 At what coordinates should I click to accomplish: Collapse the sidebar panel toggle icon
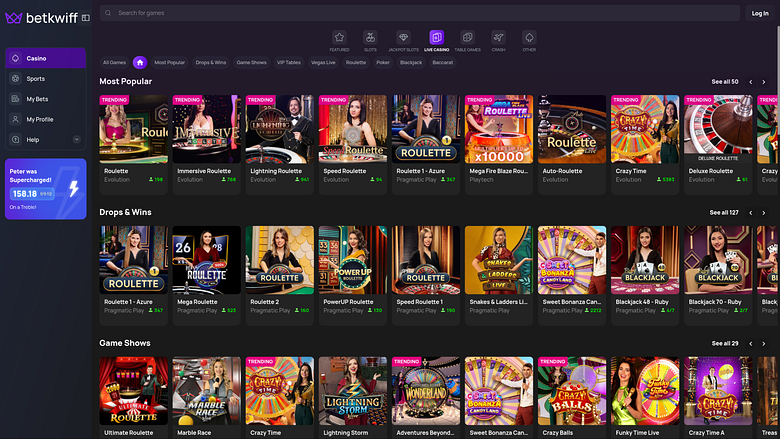pos(86,18)
